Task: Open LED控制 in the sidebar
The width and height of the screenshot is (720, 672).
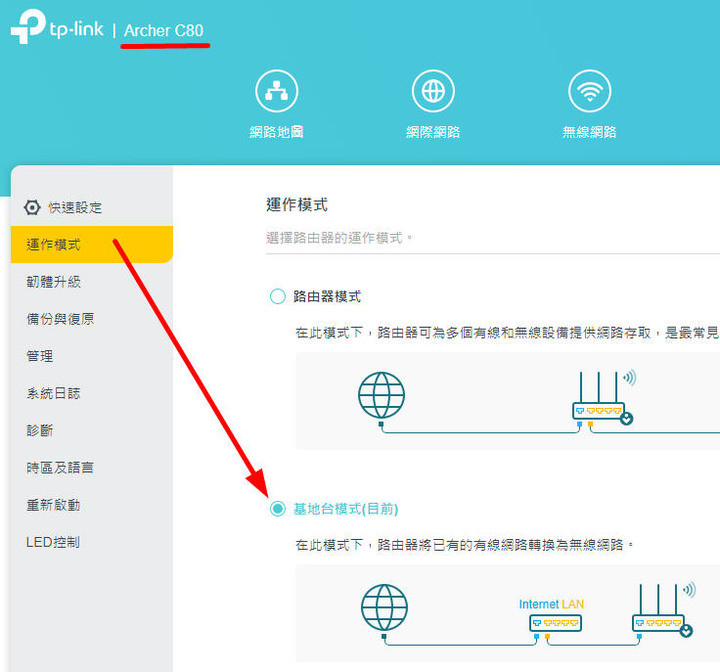Action: [53, 542]
